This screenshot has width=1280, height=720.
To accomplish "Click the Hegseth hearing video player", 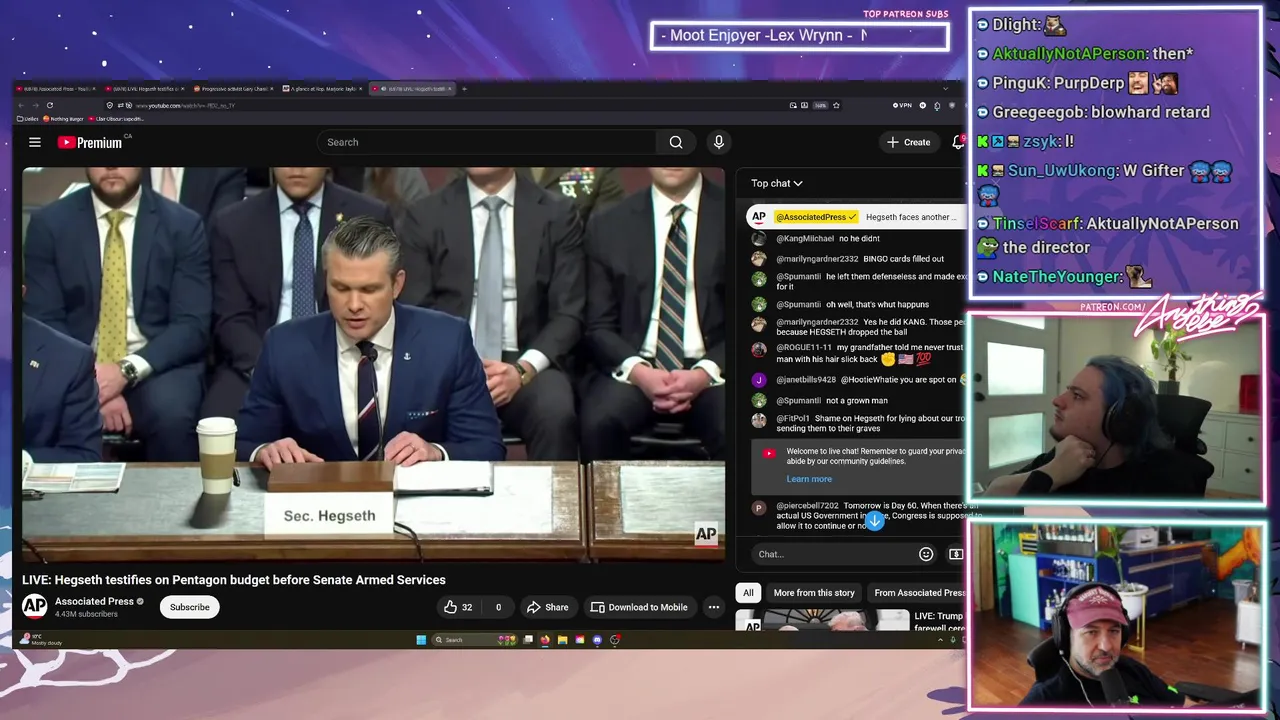I will point(373,364).
